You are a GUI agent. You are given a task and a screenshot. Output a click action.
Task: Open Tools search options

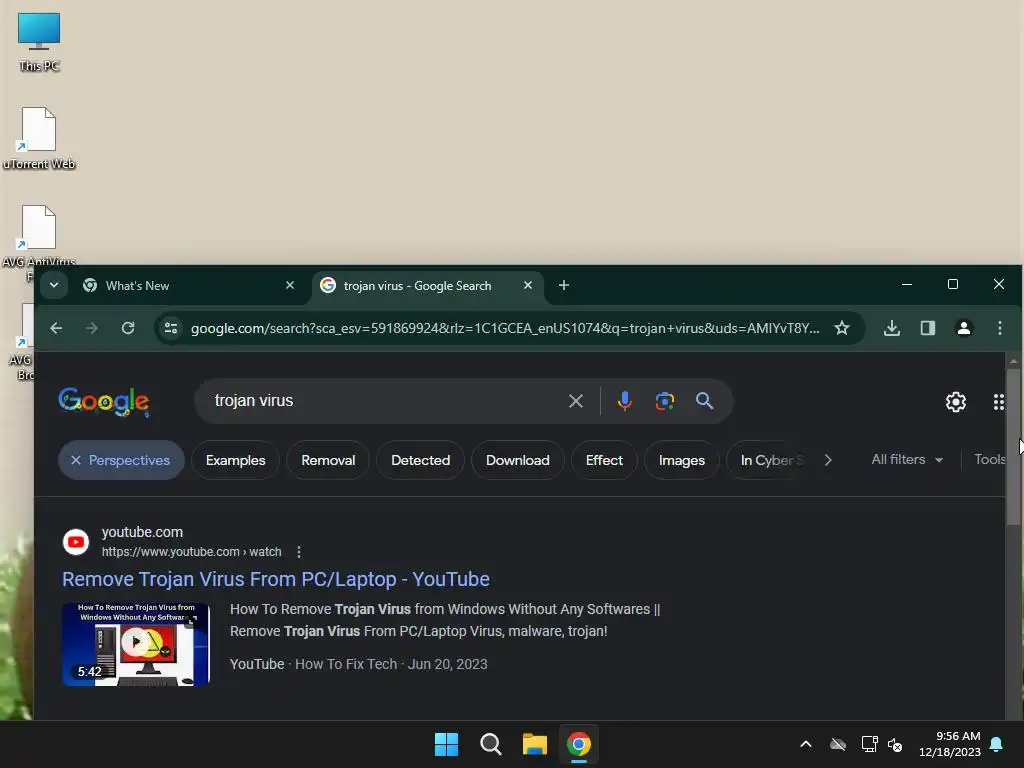coord(989,460)
